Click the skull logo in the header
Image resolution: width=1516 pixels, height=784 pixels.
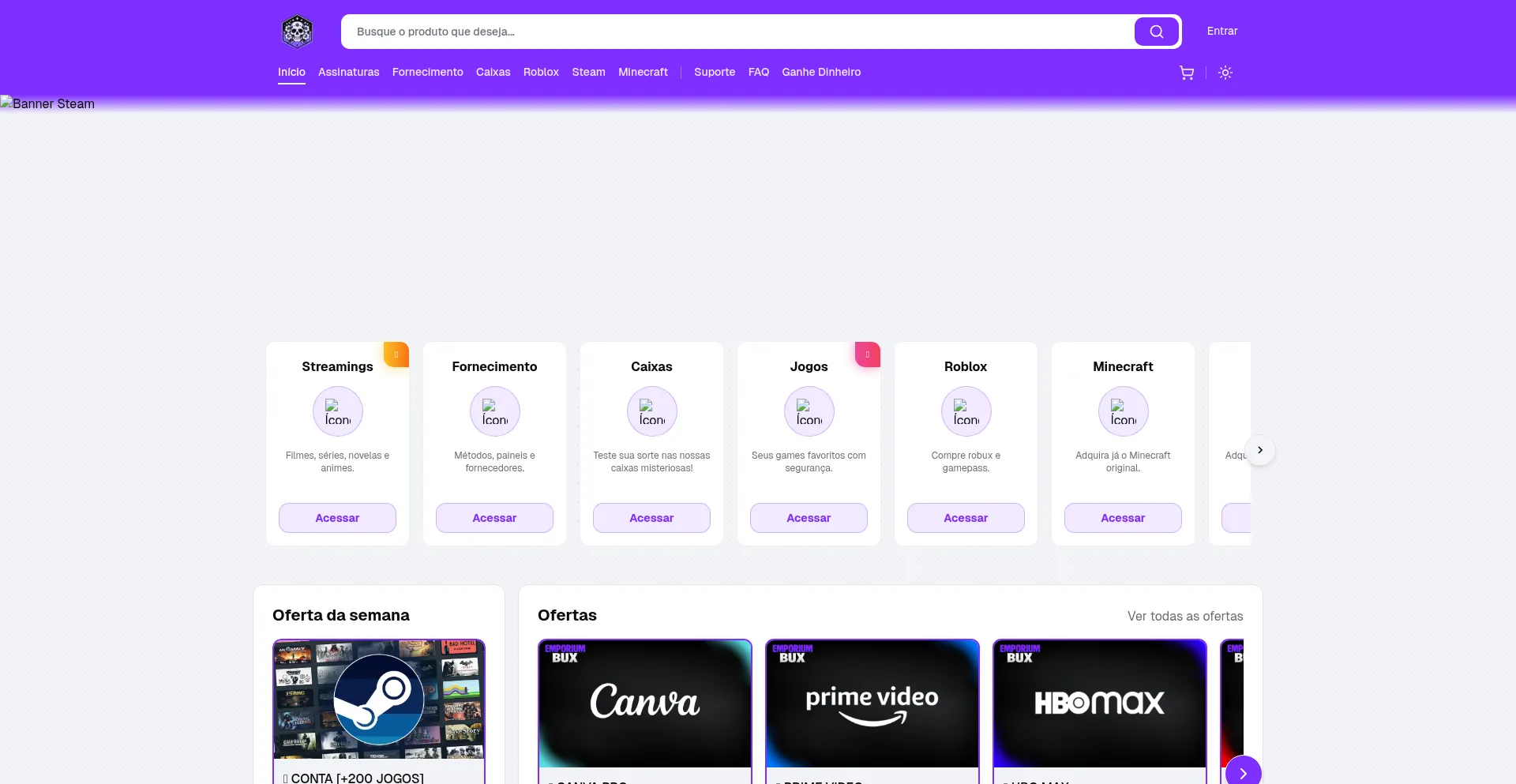[297, 32]
